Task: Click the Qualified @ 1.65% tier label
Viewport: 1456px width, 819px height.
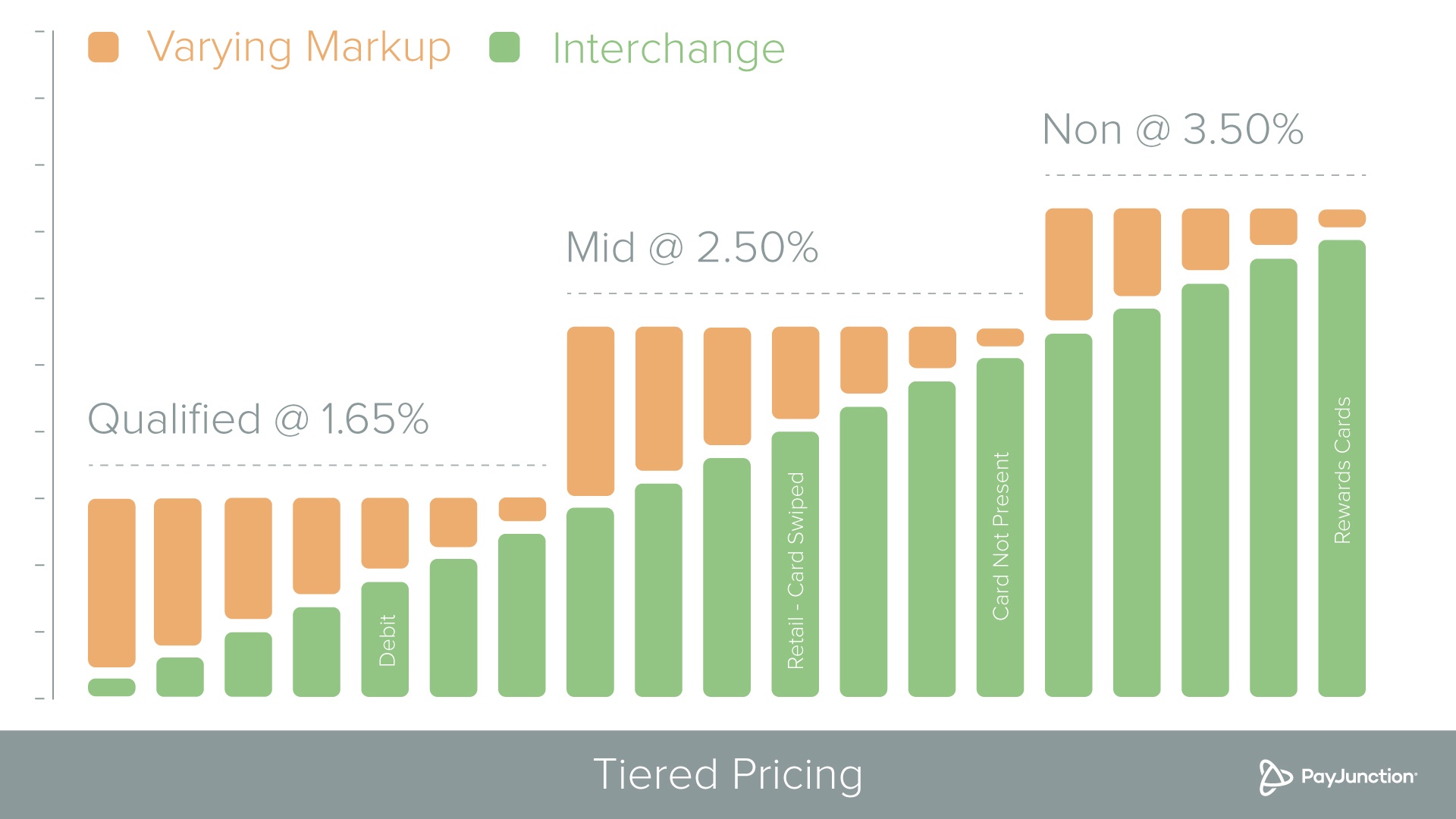Action: pyautogui.click(x=258, y=419)
